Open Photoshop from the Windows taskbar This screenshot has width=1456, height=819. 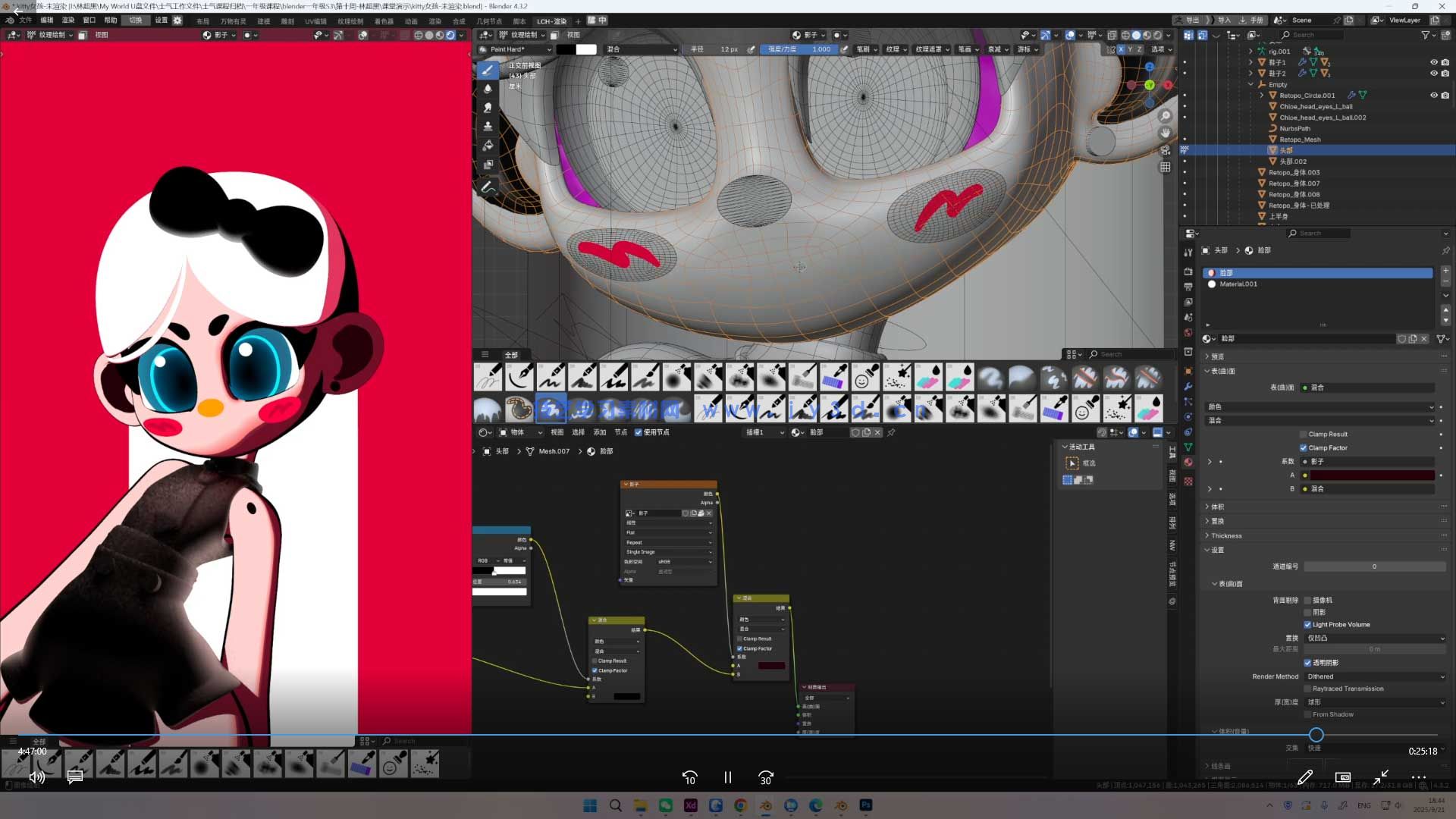(866, 805)
